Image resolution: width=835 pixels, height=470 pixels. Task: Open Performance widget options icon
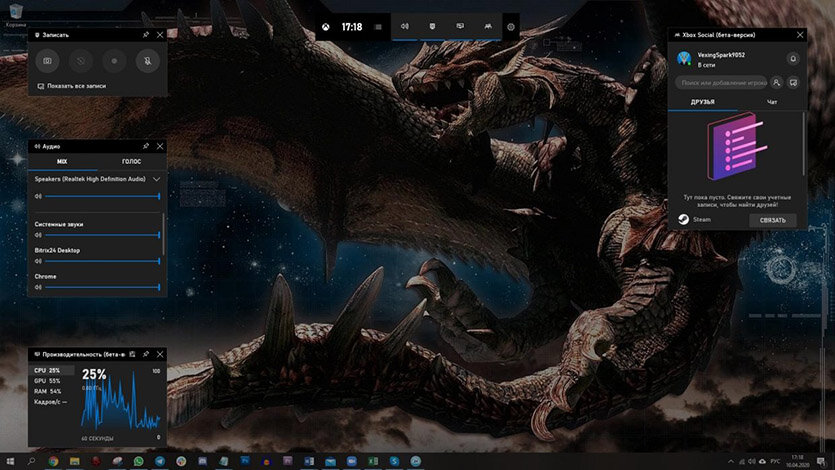[132, 354]
